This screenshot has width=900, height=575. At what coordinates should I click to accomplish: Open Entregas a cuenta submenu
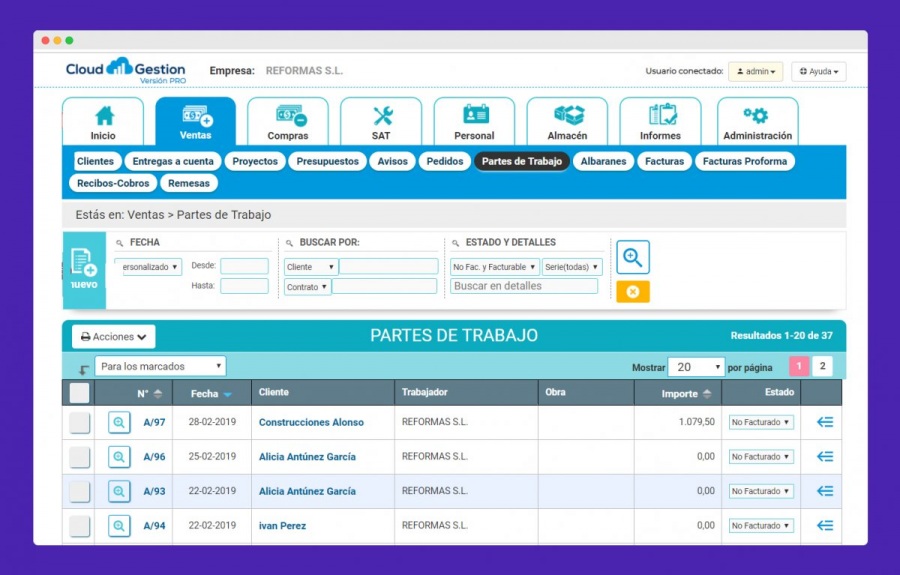(173, 161)
